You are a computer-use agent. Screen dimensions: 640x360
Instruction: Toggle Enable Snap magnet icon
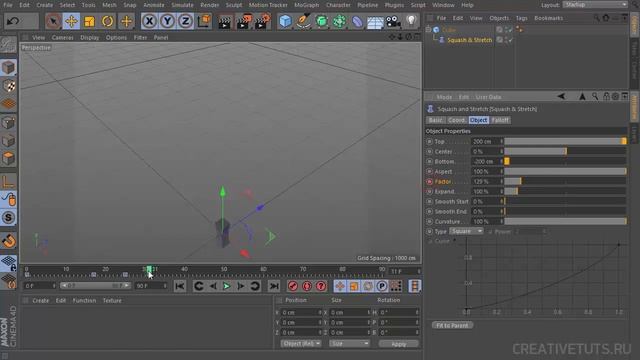click(8, 241)
